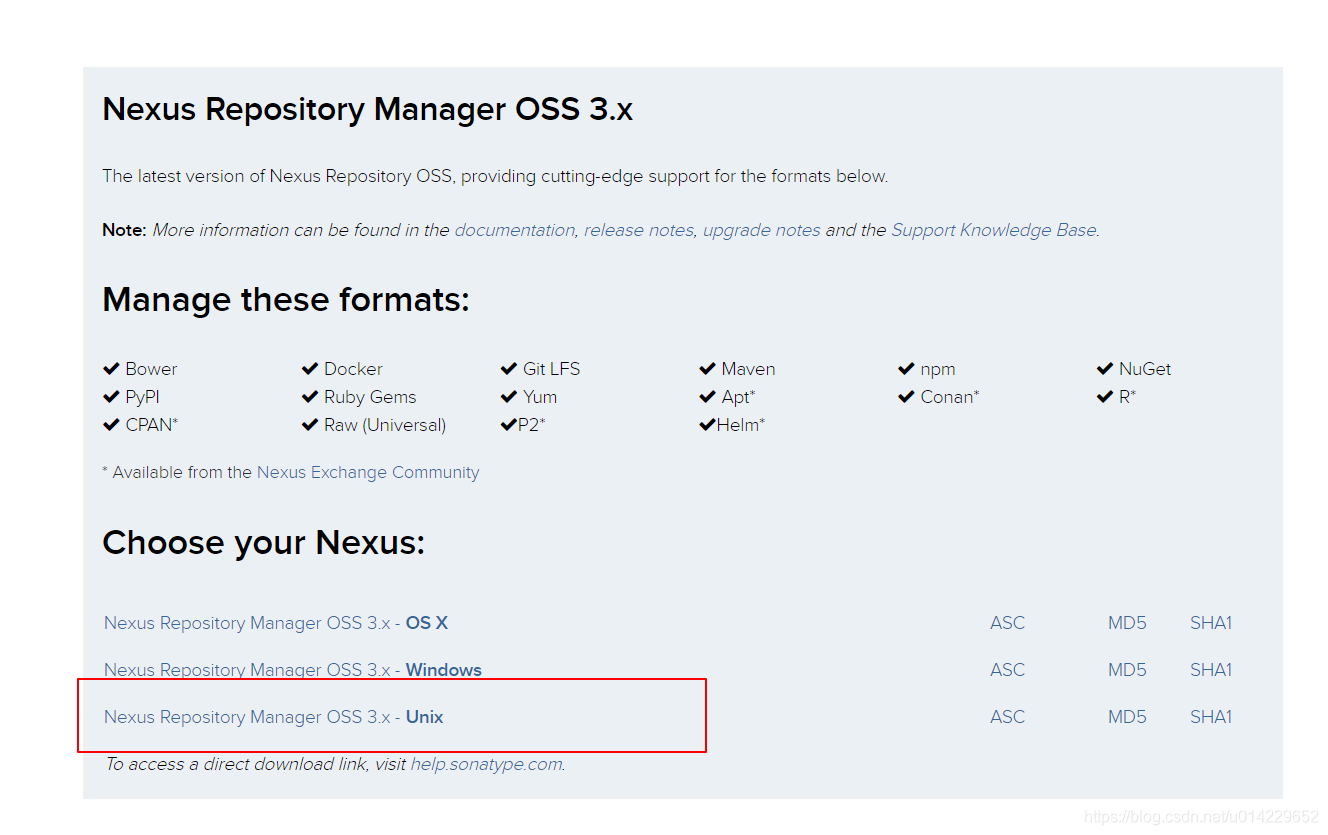Select the 'Raw (Universal)' format text
Screen dimensions: 1328x835
click(x=385, y=425)
